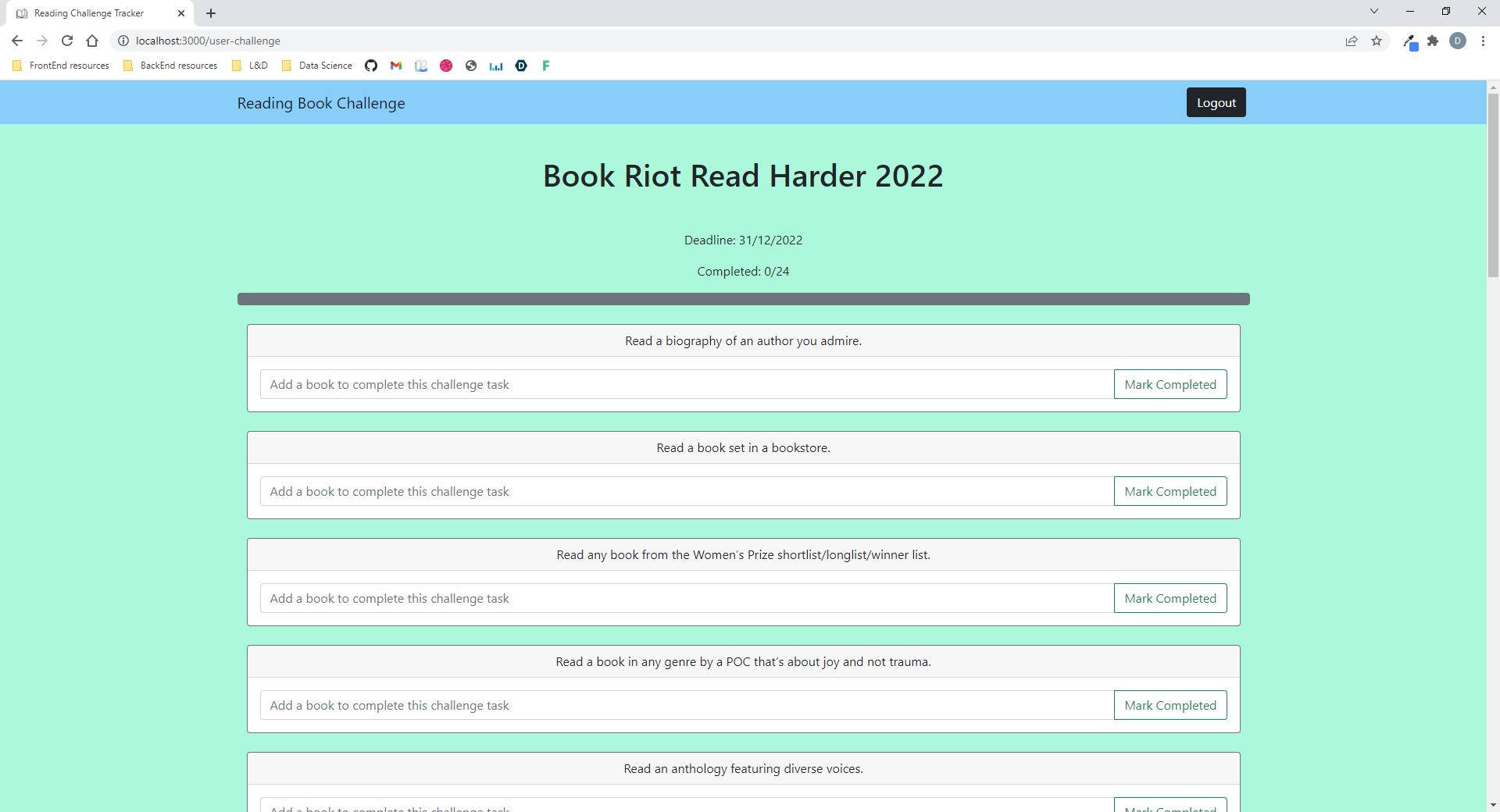The width and height of the screenshot is (1500, 812).
Task: Focus the book input for Women's Prize task
Action: pos(687,598)
